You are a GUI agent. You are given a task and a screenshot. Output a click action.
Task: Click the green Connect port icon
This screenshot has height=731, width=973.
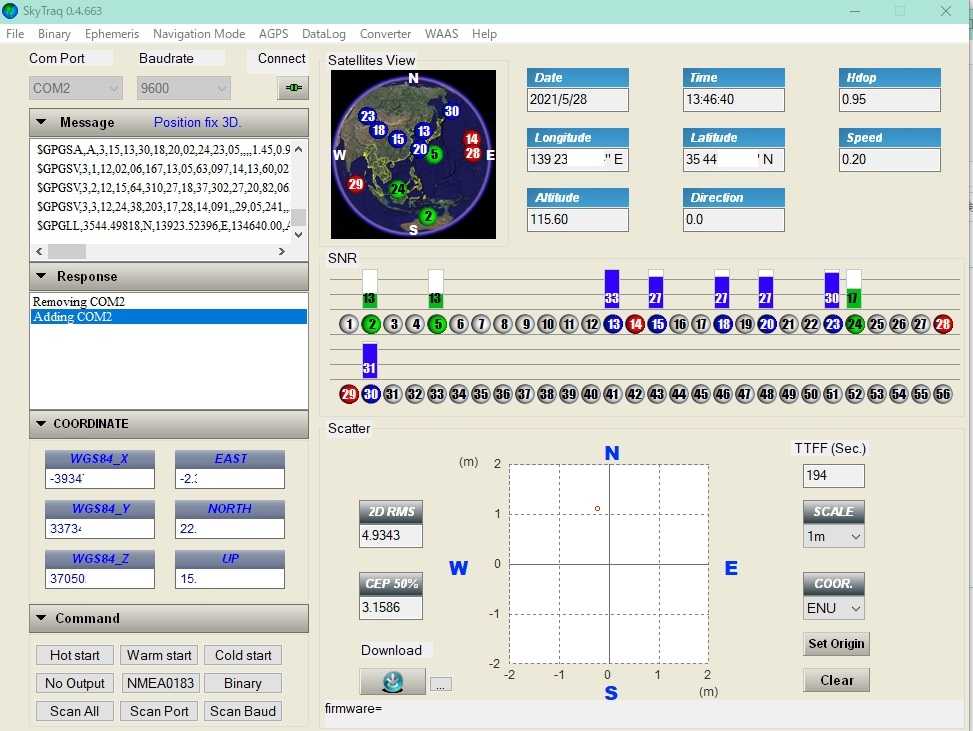(x=293, y=88)
